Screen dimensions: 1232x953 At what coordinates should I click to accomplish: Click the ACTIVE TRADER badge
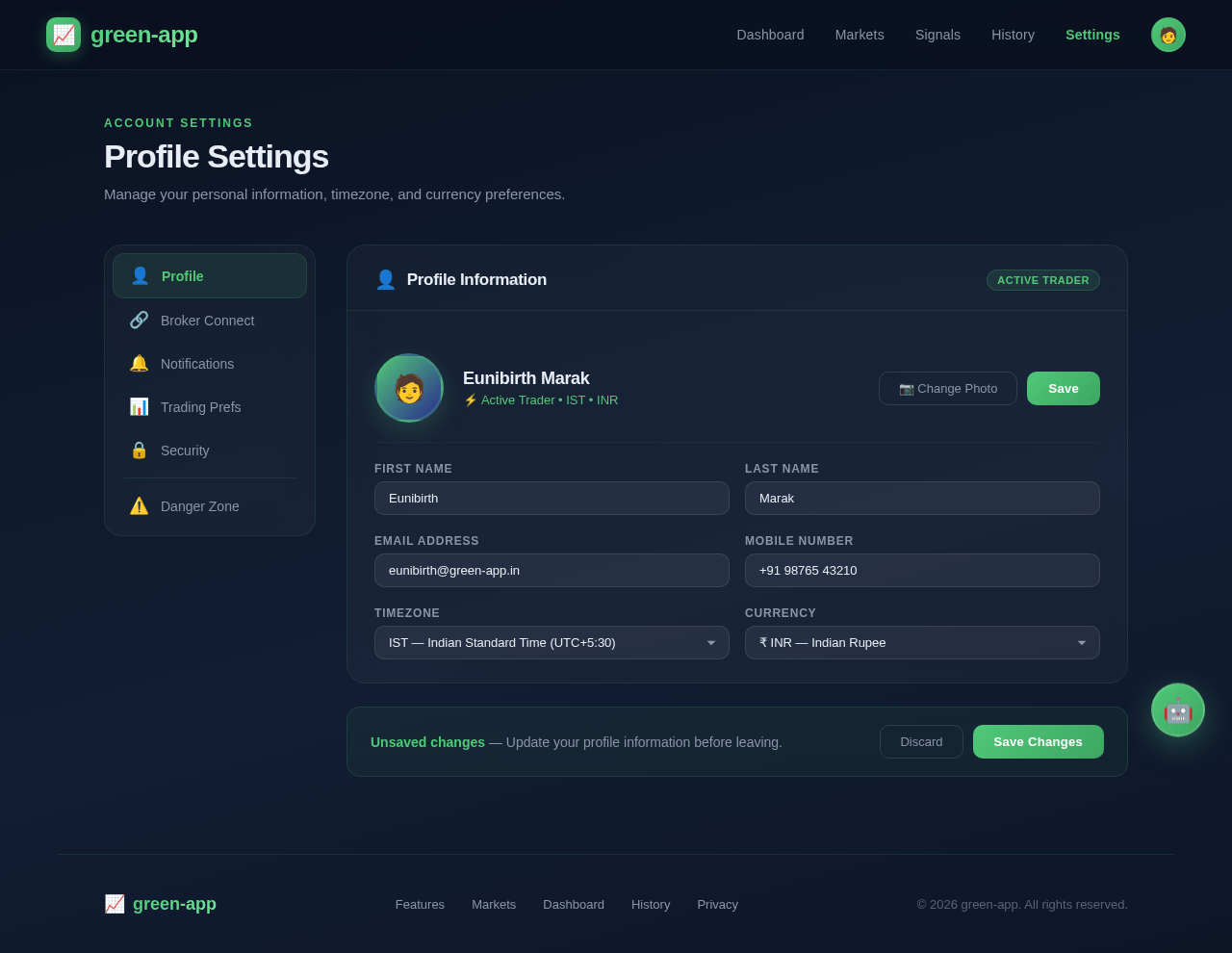(1042, 280)
